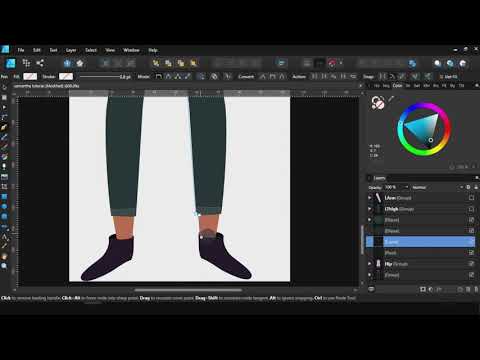Toggle visibility of the Hip group layer
Image resolution: width=480 pixels, height=360 pixels.
tap(471, 264)
